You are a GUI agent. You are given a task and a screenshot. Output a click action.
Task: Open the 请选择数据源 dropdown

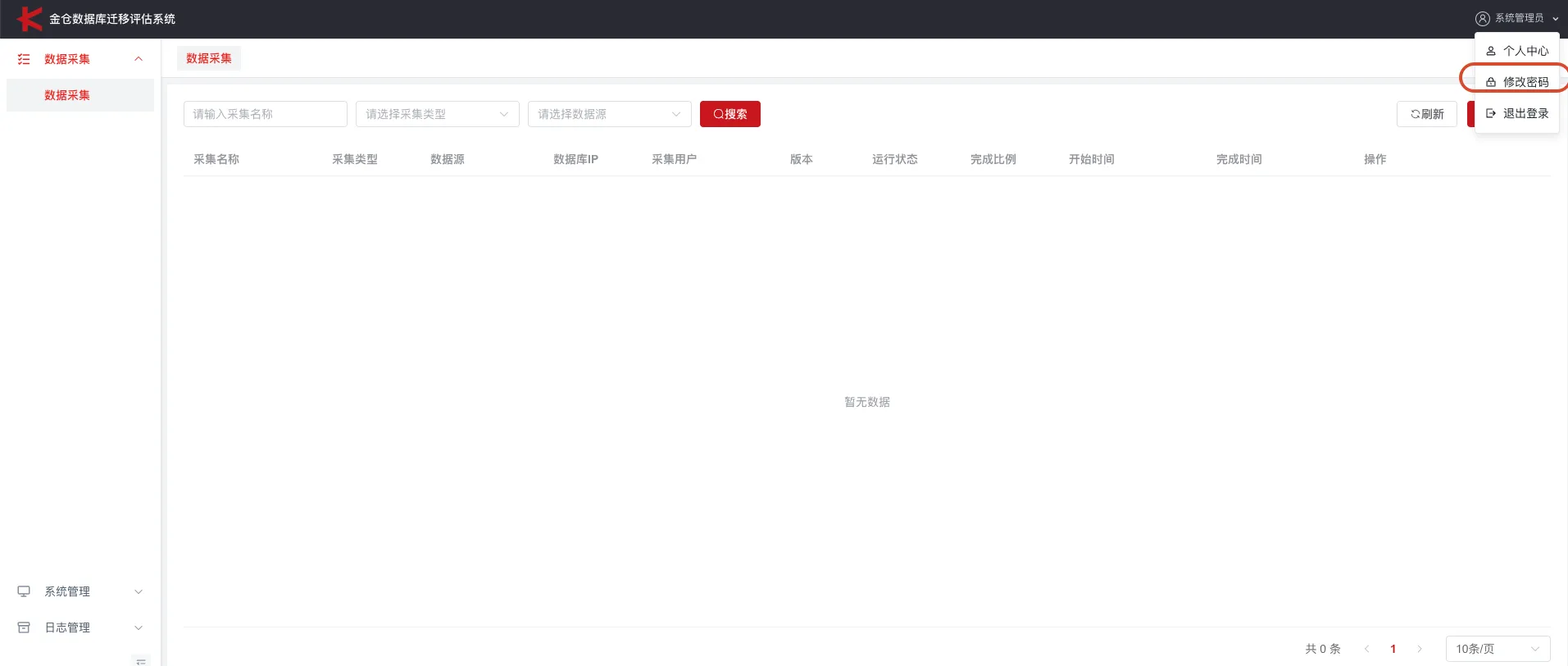pos(610,114)
